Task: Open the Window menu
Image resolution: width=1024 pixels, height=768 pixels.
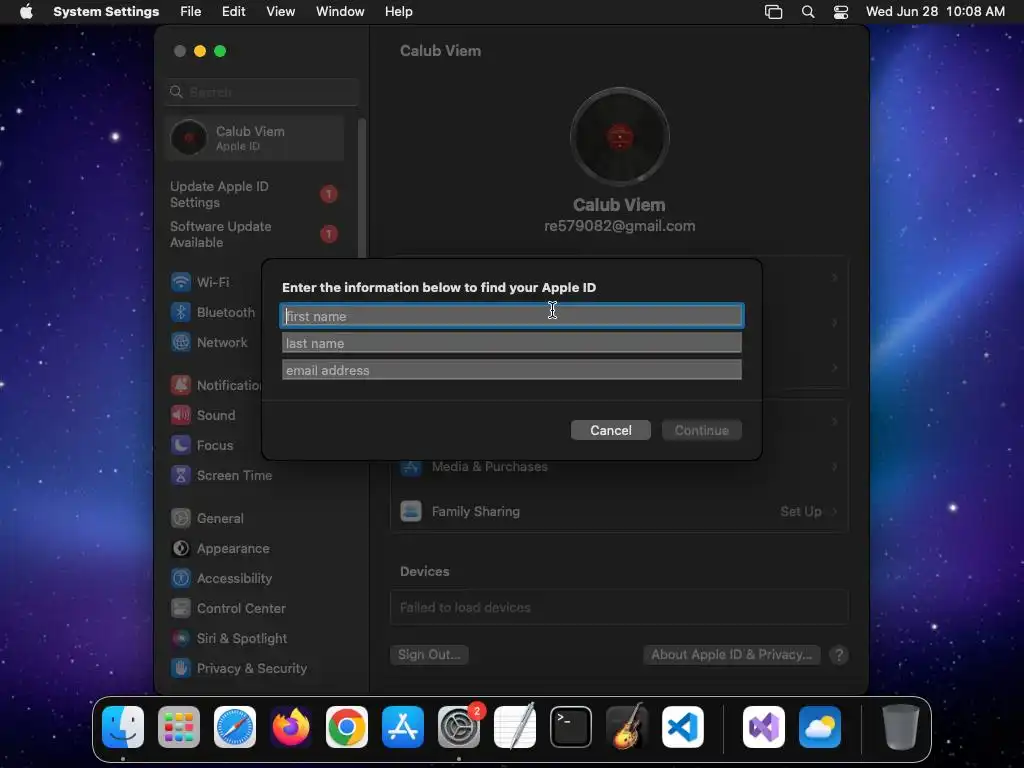Action: pos(340,12)
